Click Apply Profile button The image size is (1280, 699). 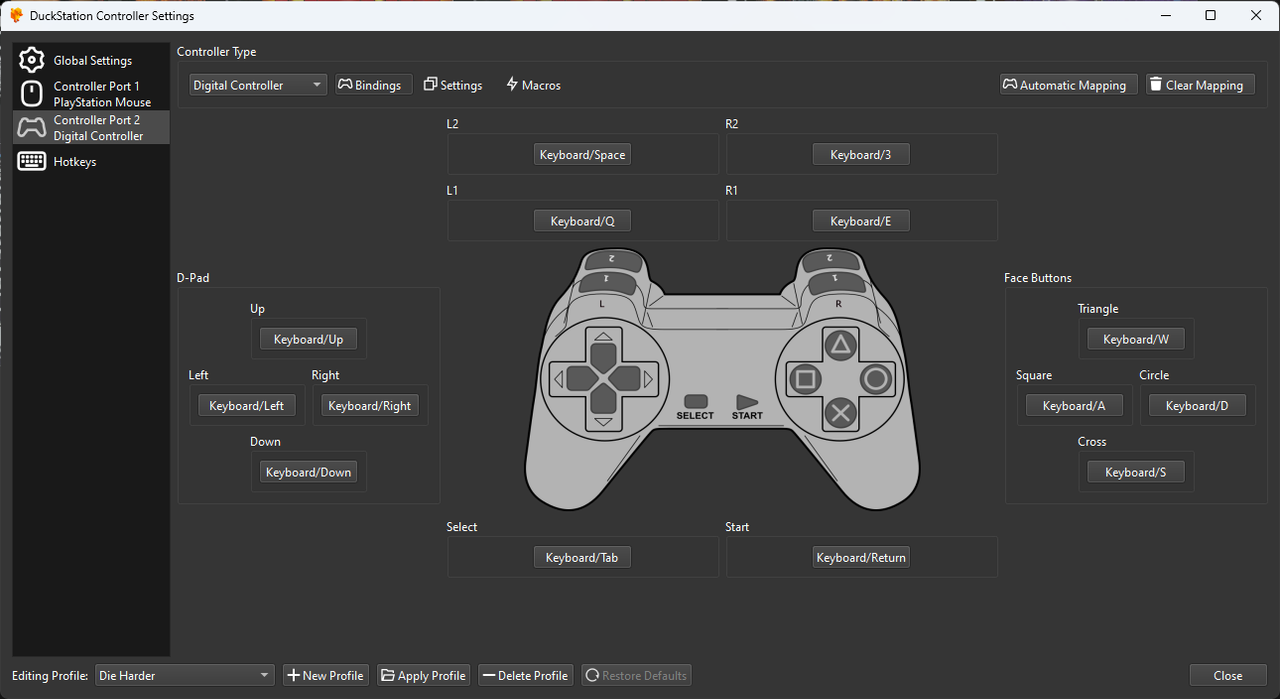click(x=423, y=675)
